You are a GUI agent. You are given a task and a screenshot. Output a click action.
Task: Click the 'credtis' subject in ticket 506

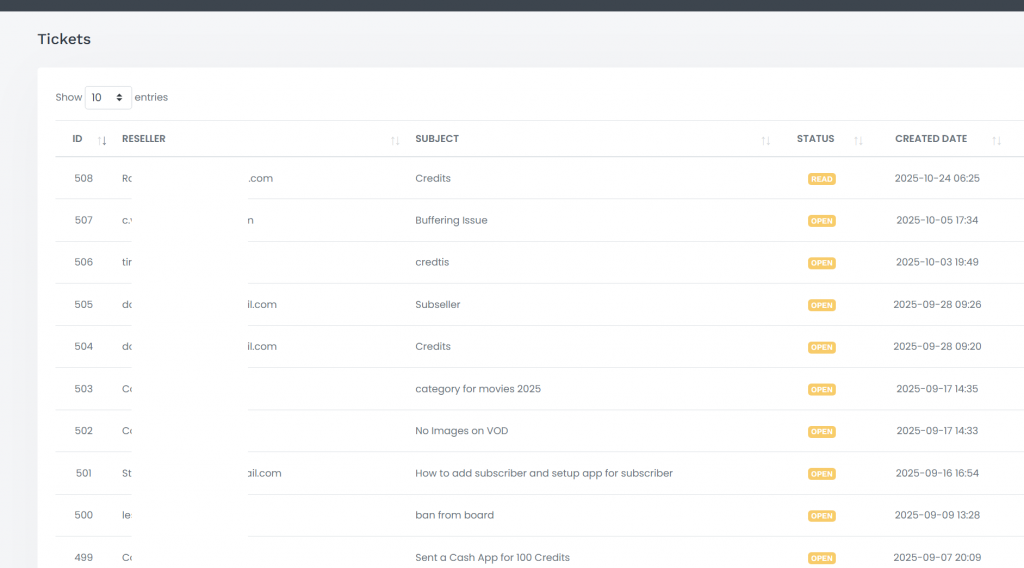[x=433, y=262]
